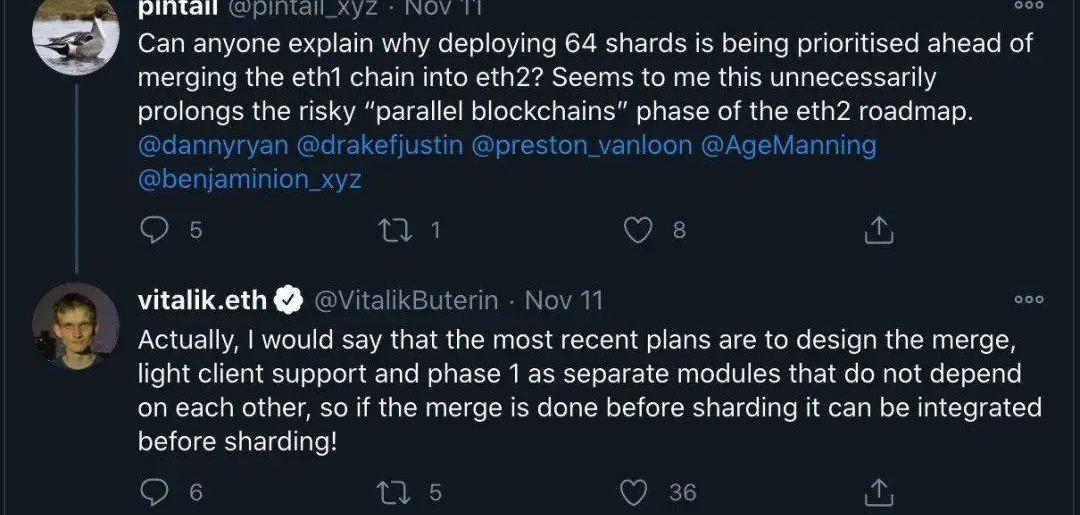The image size is (1080, 515).
Task: Click the vitalik.eth display name
Action: [x=203, y=300]
